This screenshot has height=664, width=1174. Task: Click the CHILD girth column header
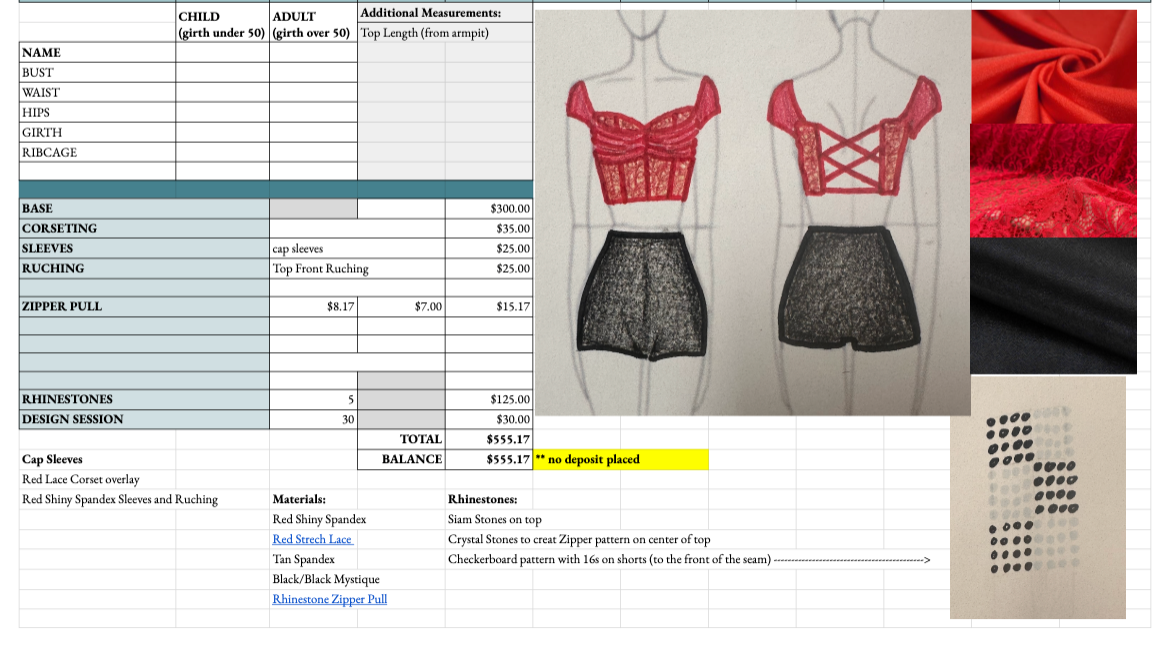220,23
